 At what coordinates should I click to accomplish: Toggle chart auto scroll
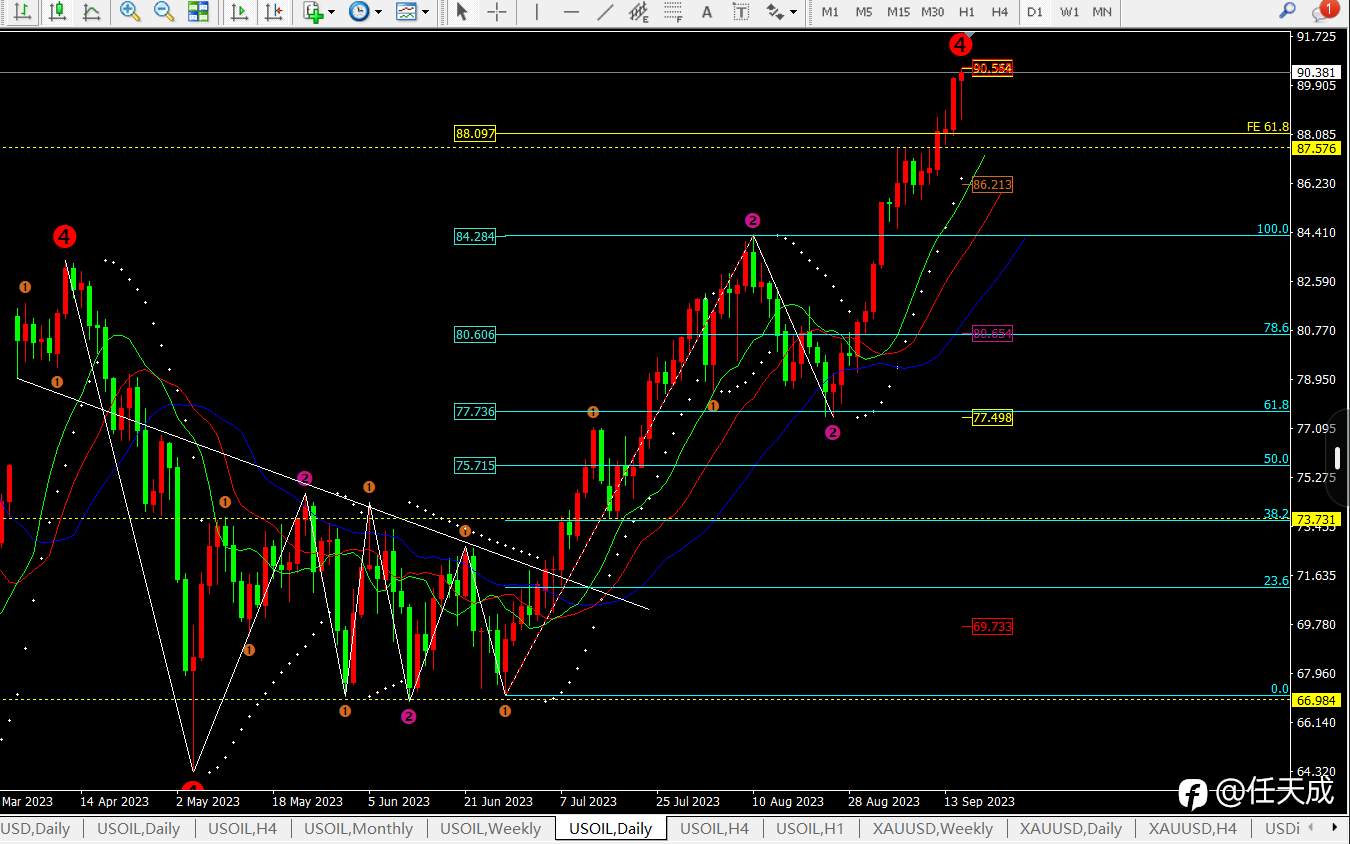pyautogui.click(x=239, y=12)
